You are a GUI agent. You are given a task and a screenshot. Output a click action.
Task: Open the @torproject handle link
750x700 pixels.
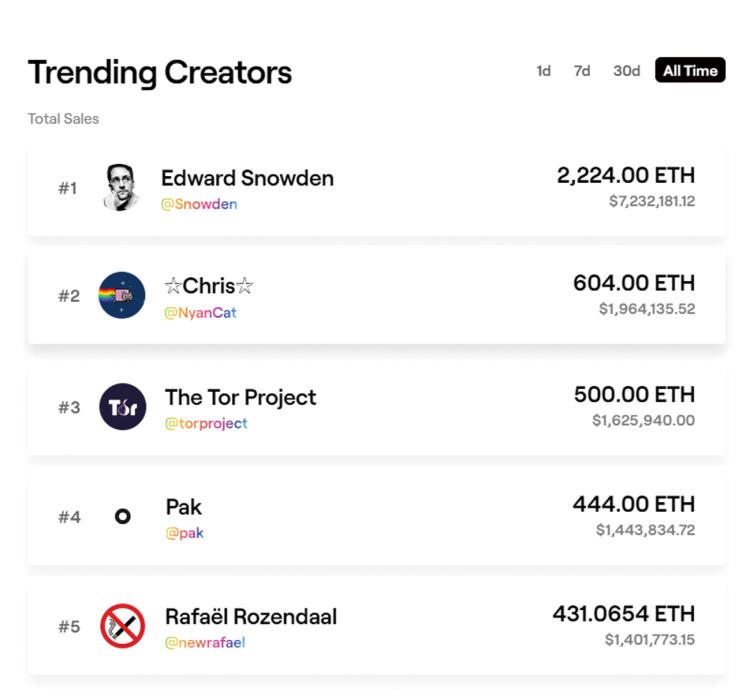click(206, 423)
